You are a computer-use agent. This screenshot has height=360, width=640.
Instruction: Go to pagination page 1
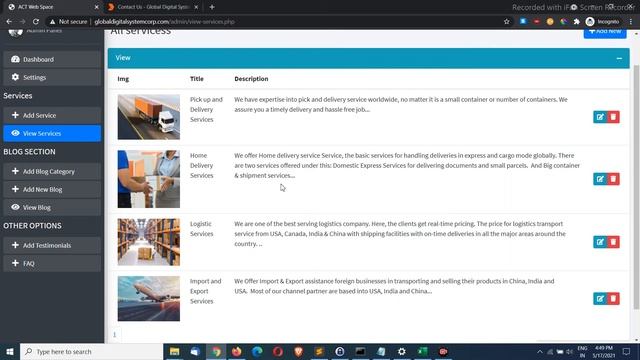[x=114, y=335]
